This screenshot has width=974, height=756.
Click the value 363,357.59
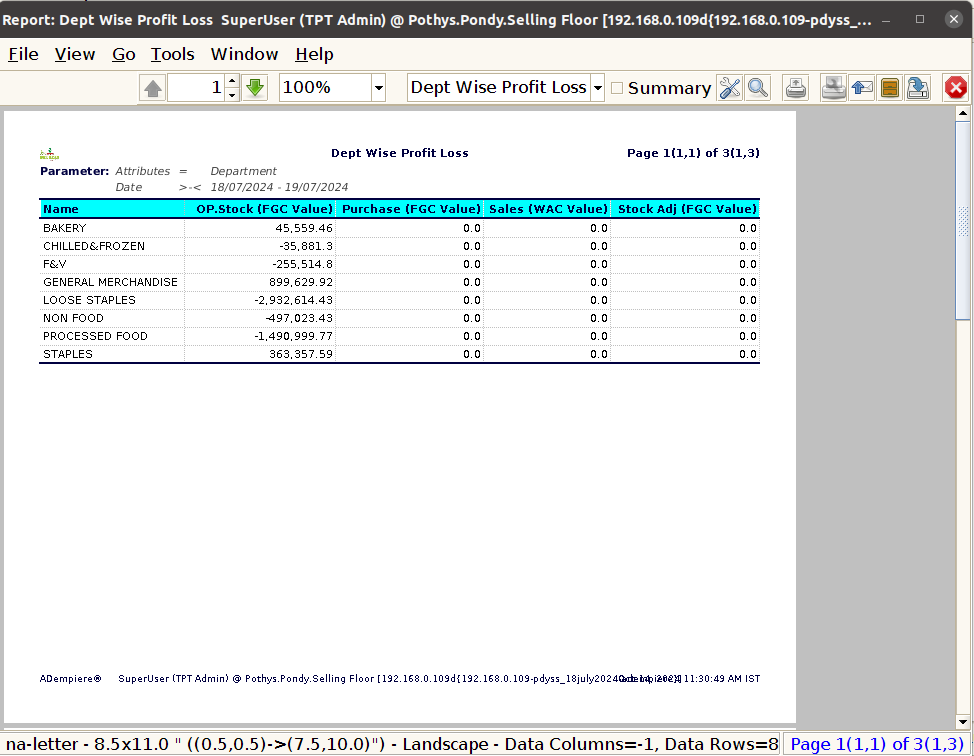pyautogui.click(x=301, y=354)
